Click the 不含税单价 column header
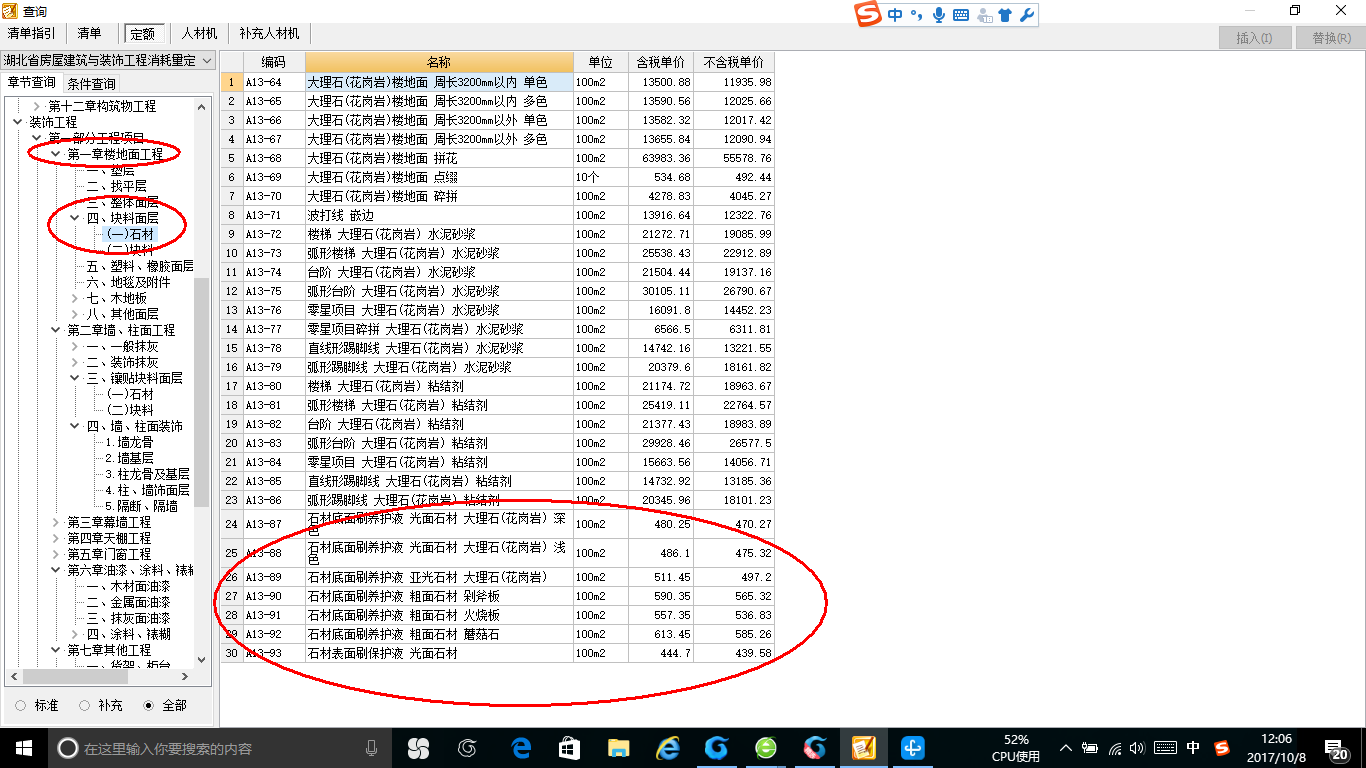Screen dimensions: 1366x768 (733, 62)
